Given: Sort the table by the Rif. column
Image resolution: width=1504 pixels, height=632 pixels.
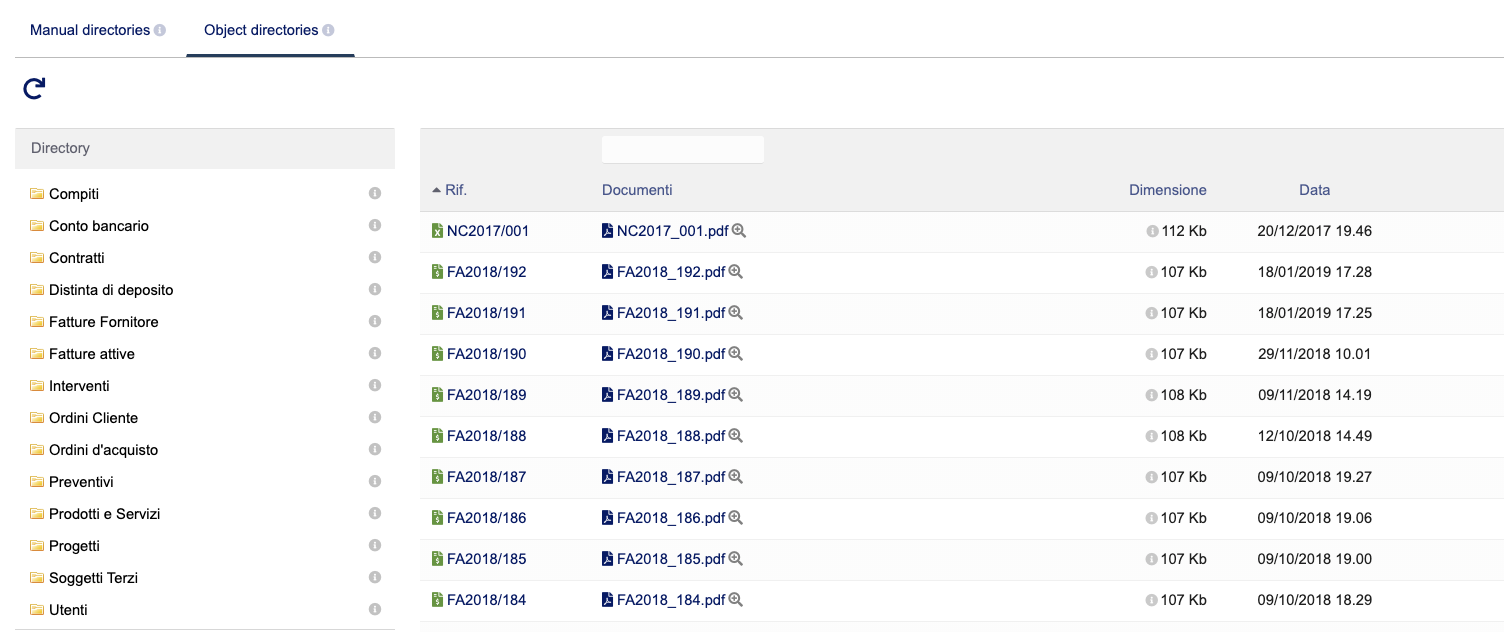Looking at the screenshot, I should tap(456, 190).
